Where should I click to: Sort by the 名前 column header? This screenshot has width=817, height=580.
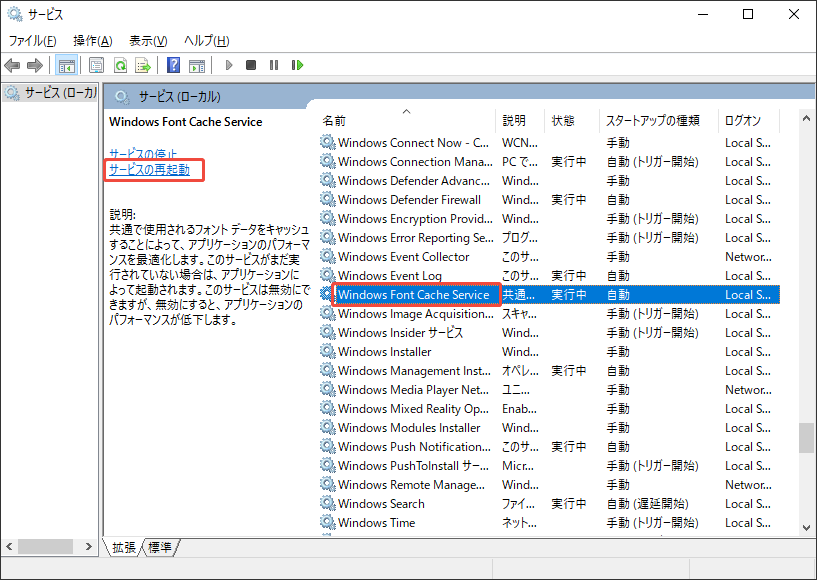click(406, 120)
